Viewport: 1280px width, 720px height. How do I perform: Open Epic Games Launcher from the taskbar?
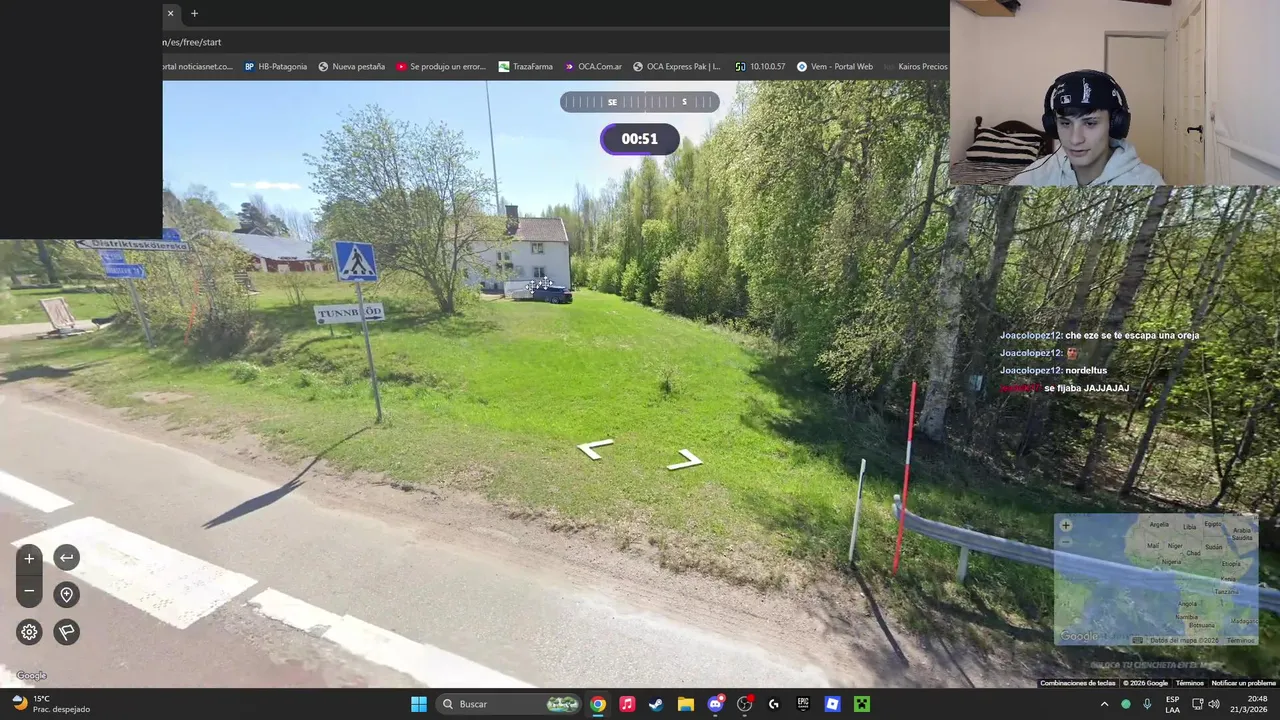pyautogui.click(x=803, y=704)
